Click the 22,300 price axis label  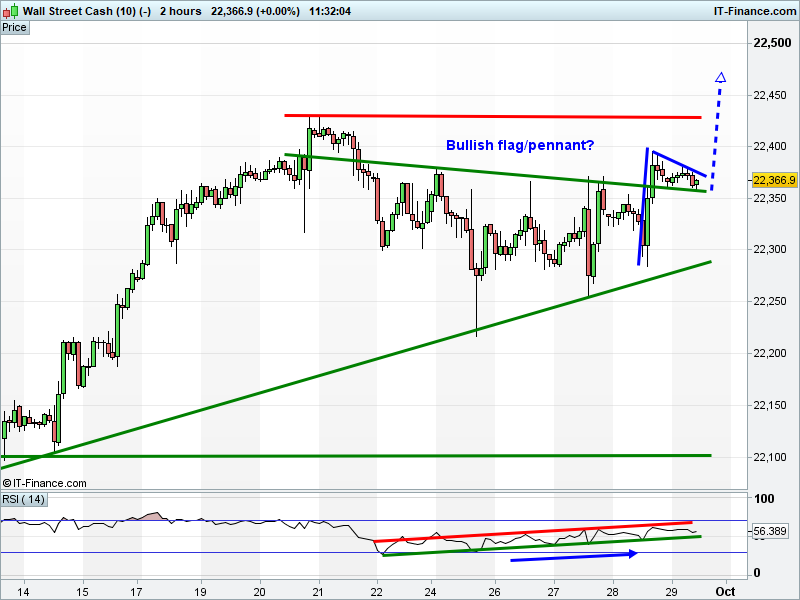pyautogui.click(x=769, y=249)
